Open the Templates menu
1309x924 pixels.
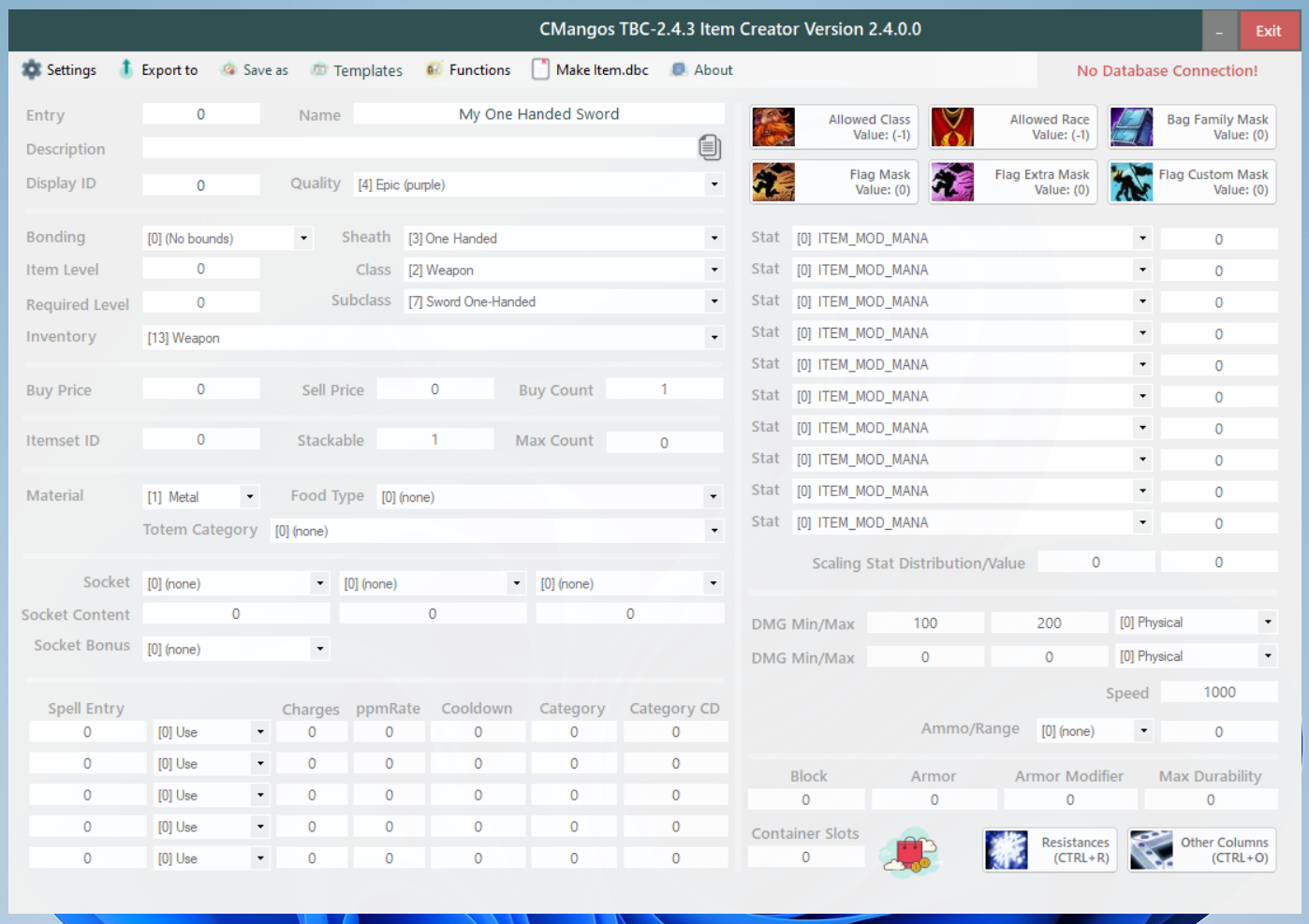coord(357,70)
